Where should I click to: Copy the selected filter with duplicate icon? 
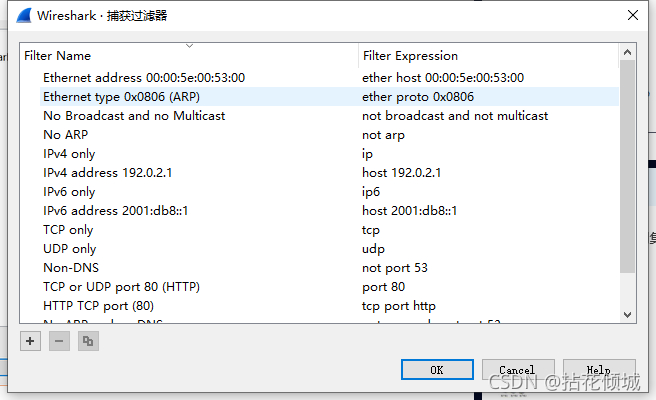(88, 341)
